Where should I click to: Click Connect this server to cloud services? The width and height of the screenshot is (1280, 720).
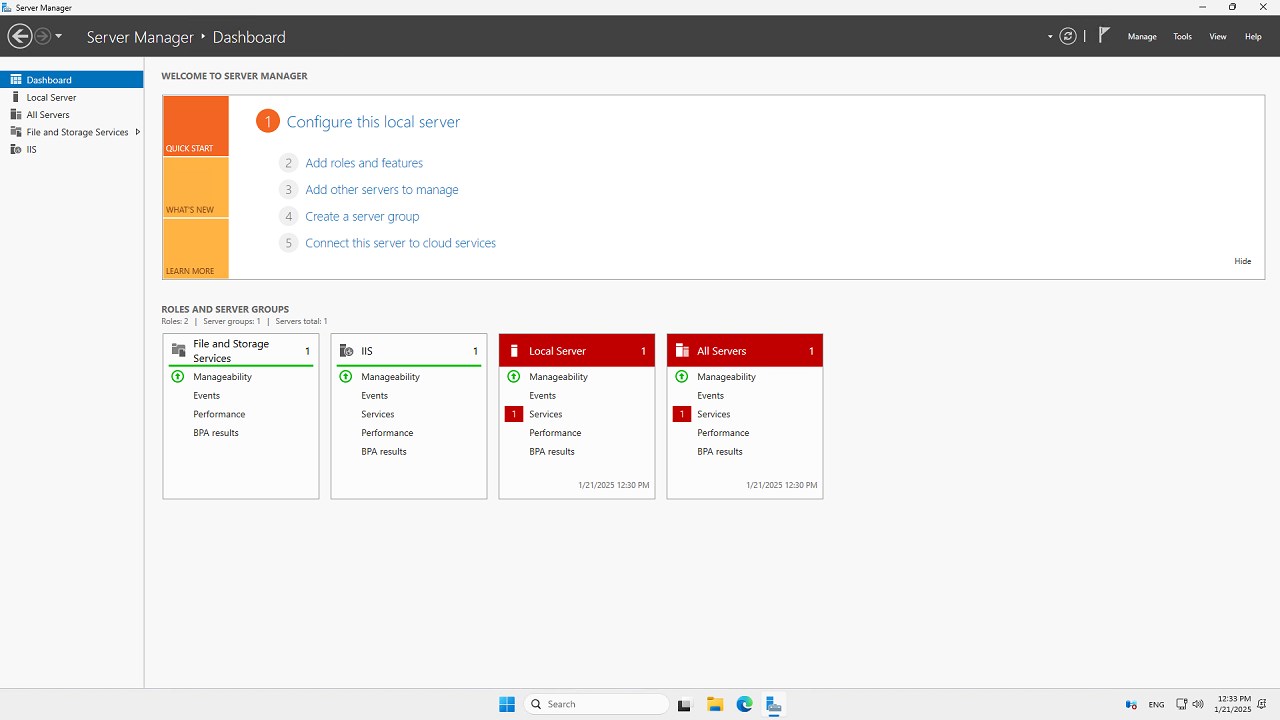tap(400, 243)
